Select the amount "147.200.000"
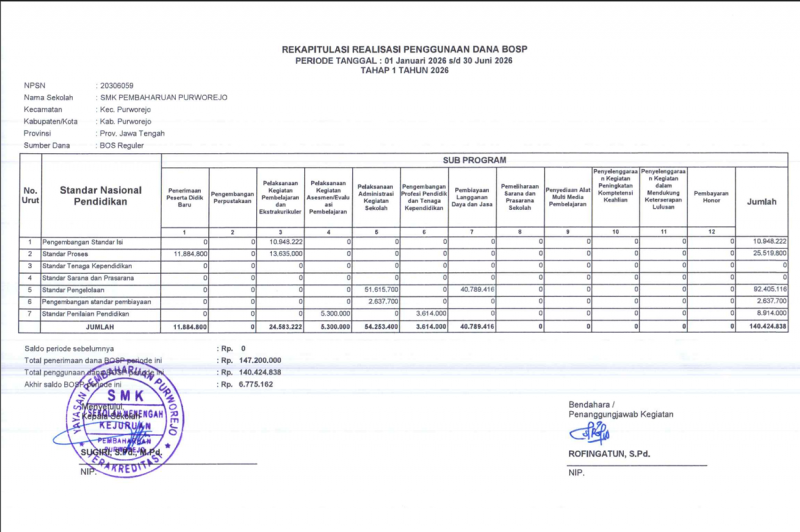 260,361
